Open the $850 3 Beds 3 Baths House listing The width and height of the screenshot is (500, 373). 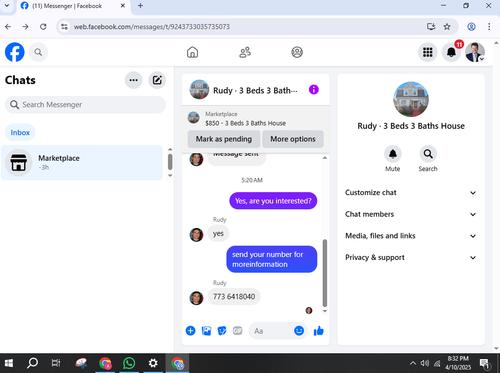(245, 123)
